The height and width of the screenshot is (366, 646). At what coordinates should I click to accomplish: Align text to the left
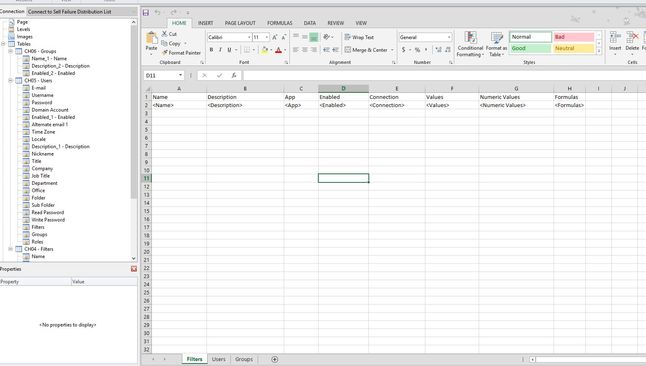point(296,50)
